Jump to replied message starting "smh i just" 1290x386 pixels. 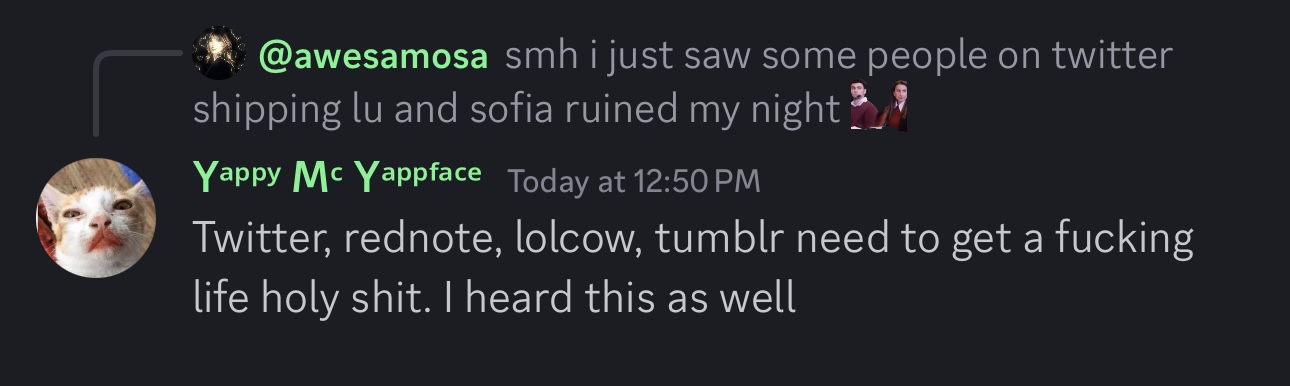click(683, 82)
